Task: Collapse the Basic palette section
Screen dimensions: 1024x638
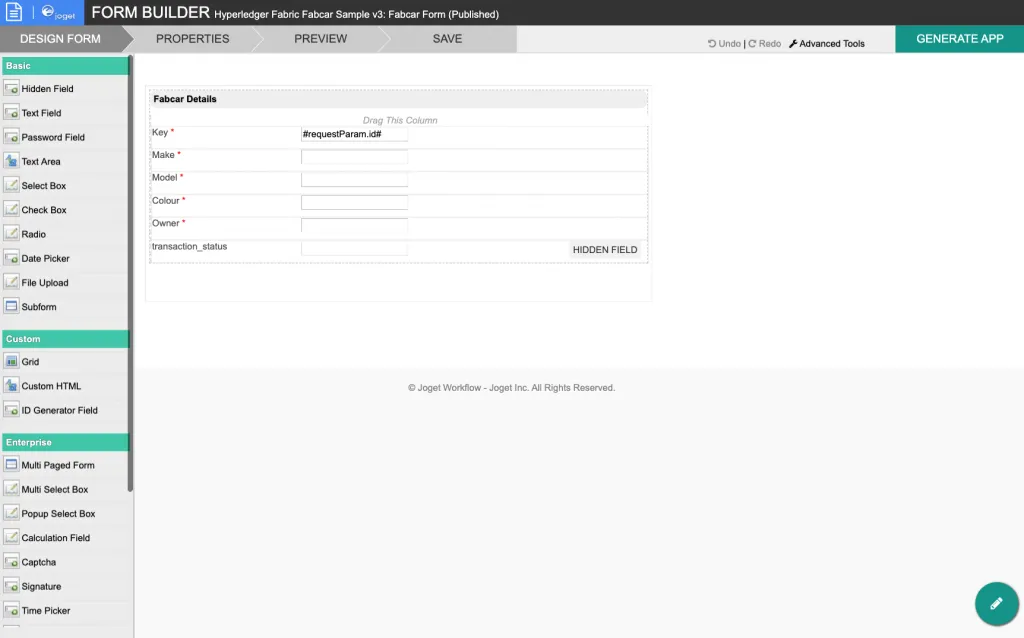Action: point(65,65)
